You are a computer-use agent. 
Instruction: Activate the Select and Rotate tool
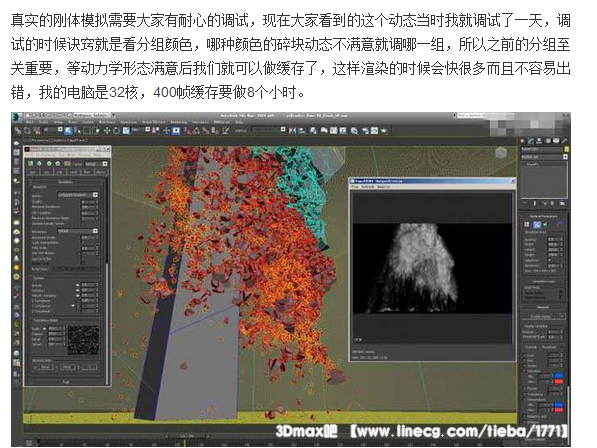point(116,131)
